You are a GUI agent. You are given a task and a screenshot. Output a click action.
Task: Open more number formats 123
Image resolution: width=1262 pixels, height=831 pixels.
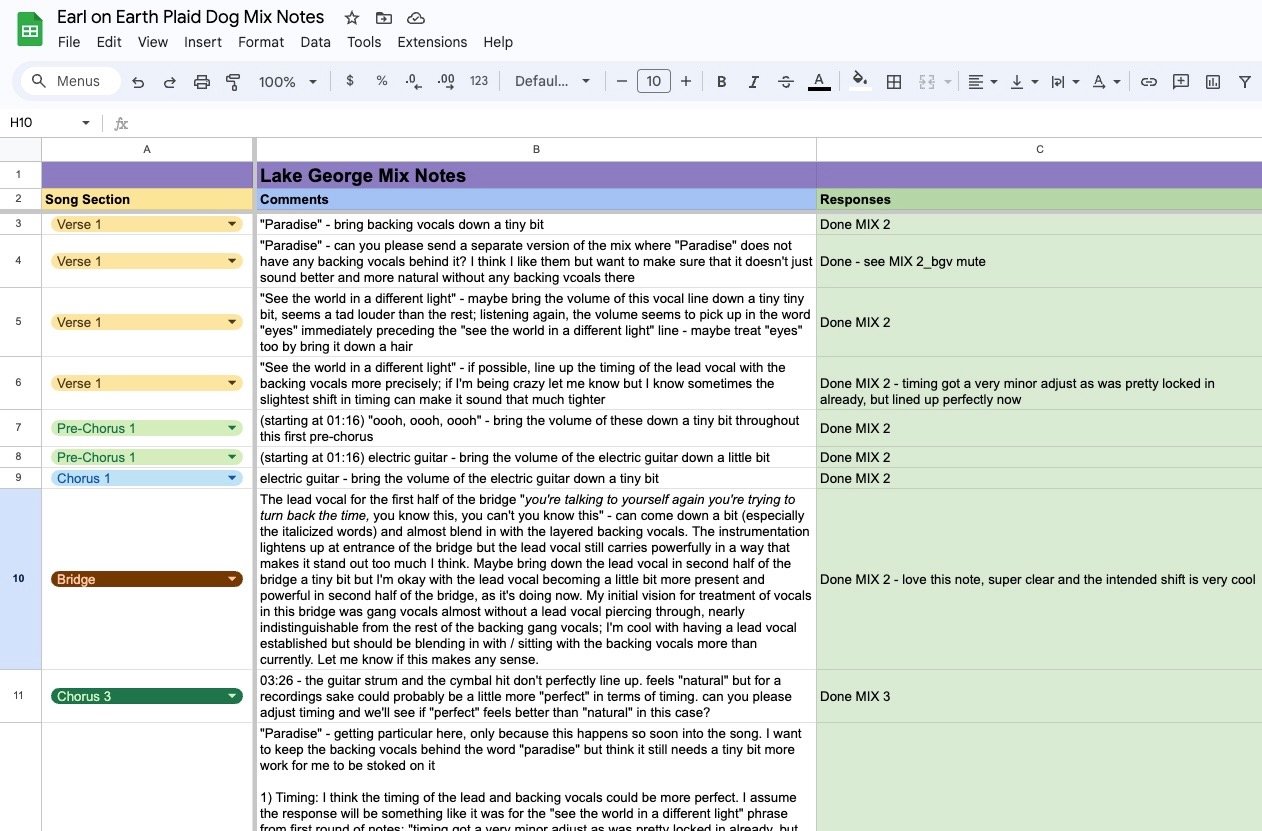[x=479, y=81]
